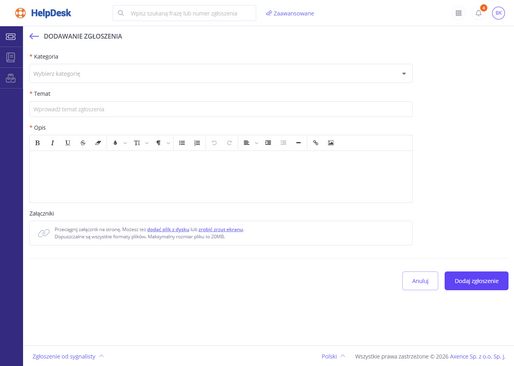Apply bold formatting in Opis editor
The height and width of the screenshot is (366, 514).
tap(37, 143)
